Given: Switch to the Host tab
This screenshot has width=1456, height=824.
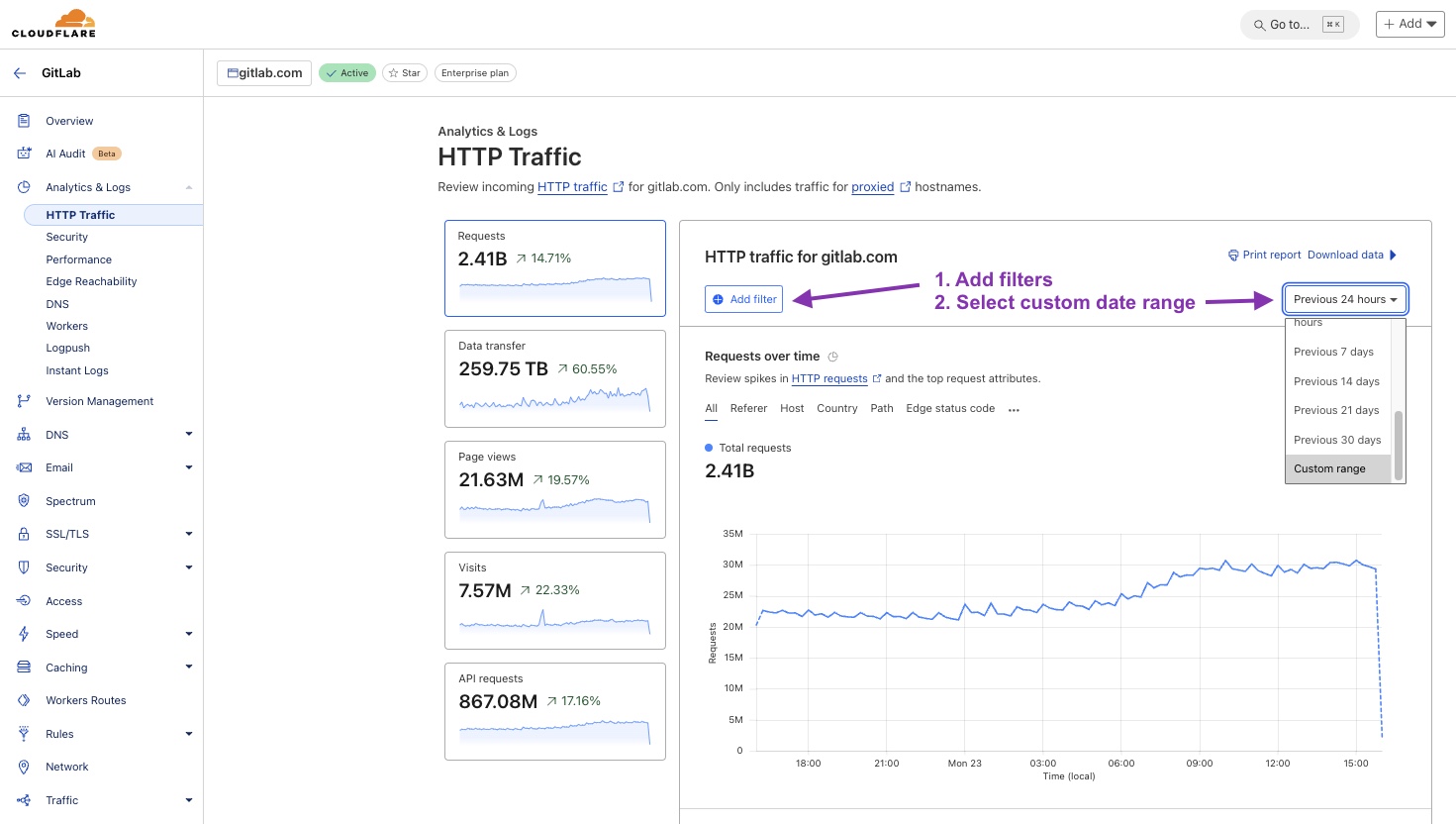Looking at the screenshot, I should [x=792, y=408].
